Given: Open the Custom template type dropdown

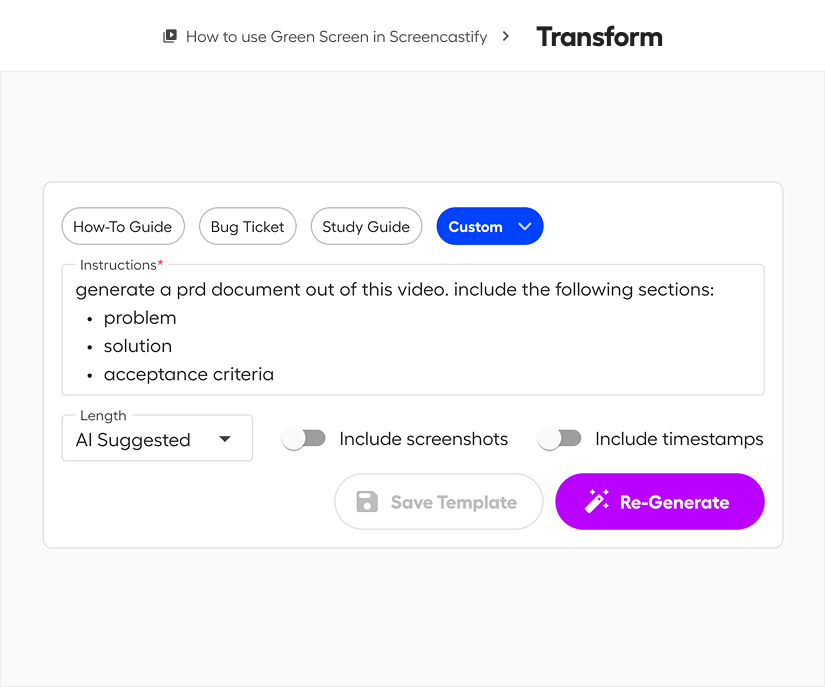Looking at the screenshot, I should coord(489,226).
